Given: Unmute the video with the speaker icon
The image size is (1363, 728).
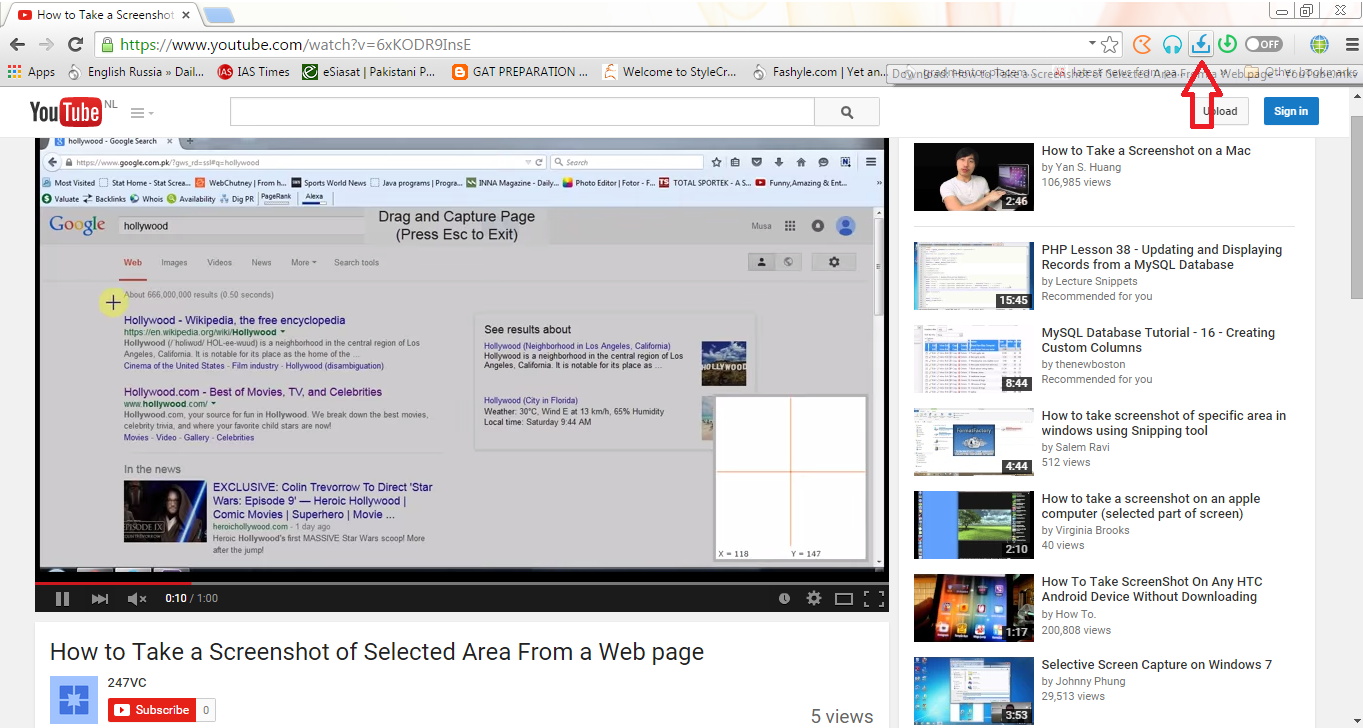Looking at the screenshot, I should pos(137,598).
